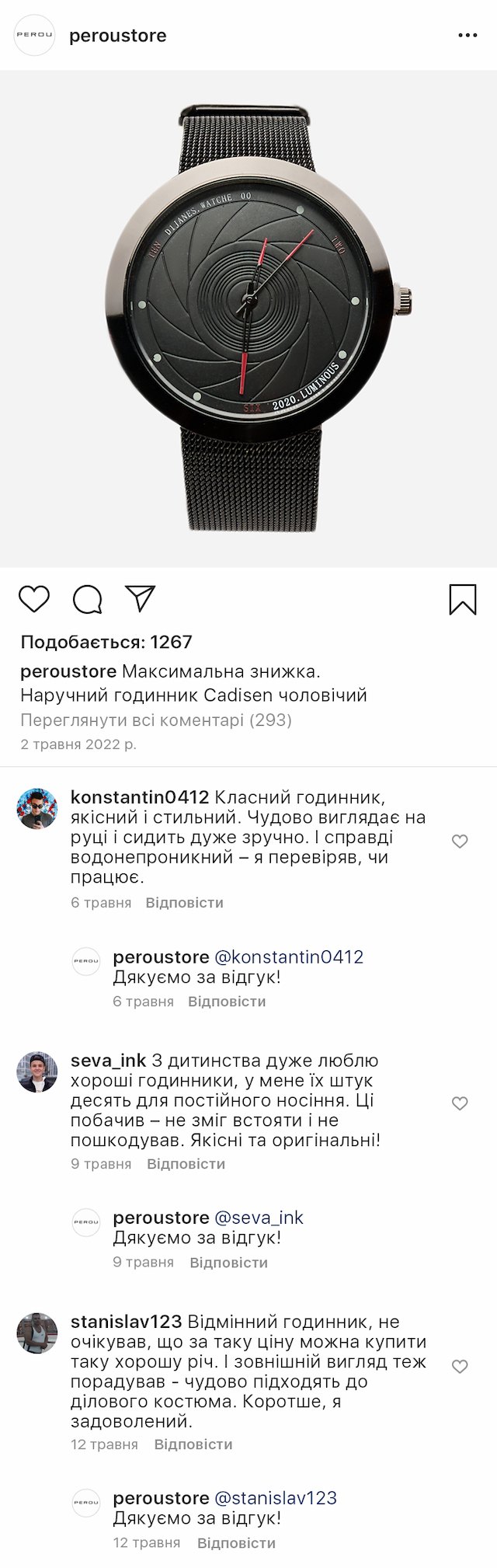497x1568 pixels.
Task: Open the watch product photo
Action: tap(248, 319)
